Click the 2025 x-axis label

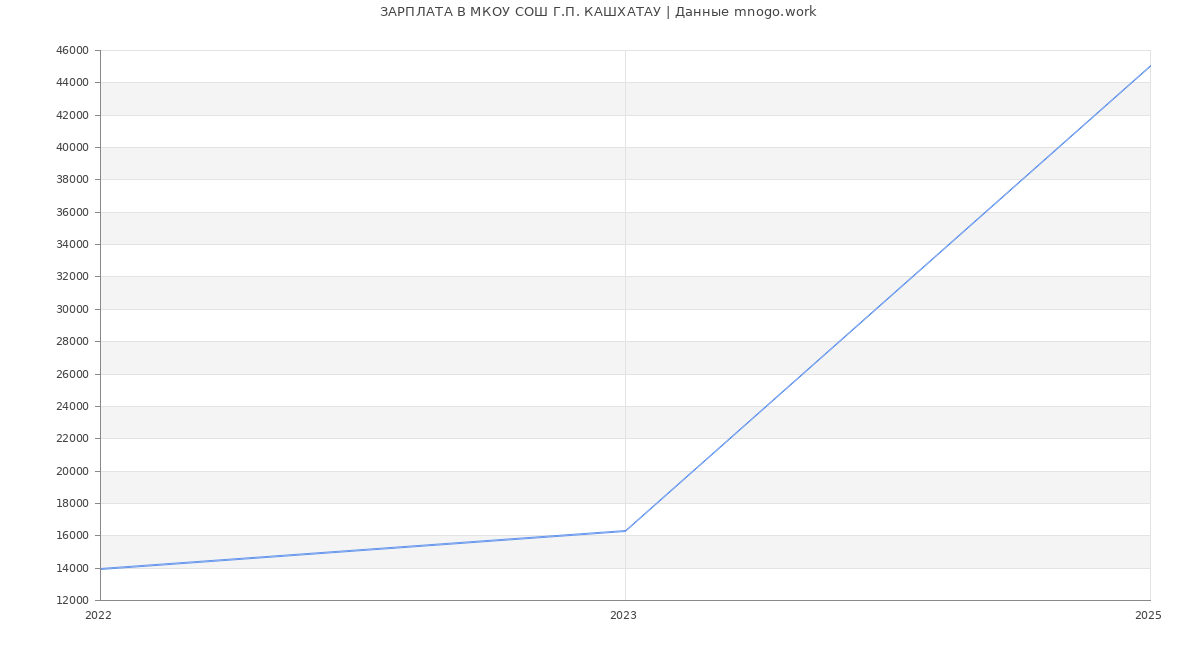coord(1148,616)
